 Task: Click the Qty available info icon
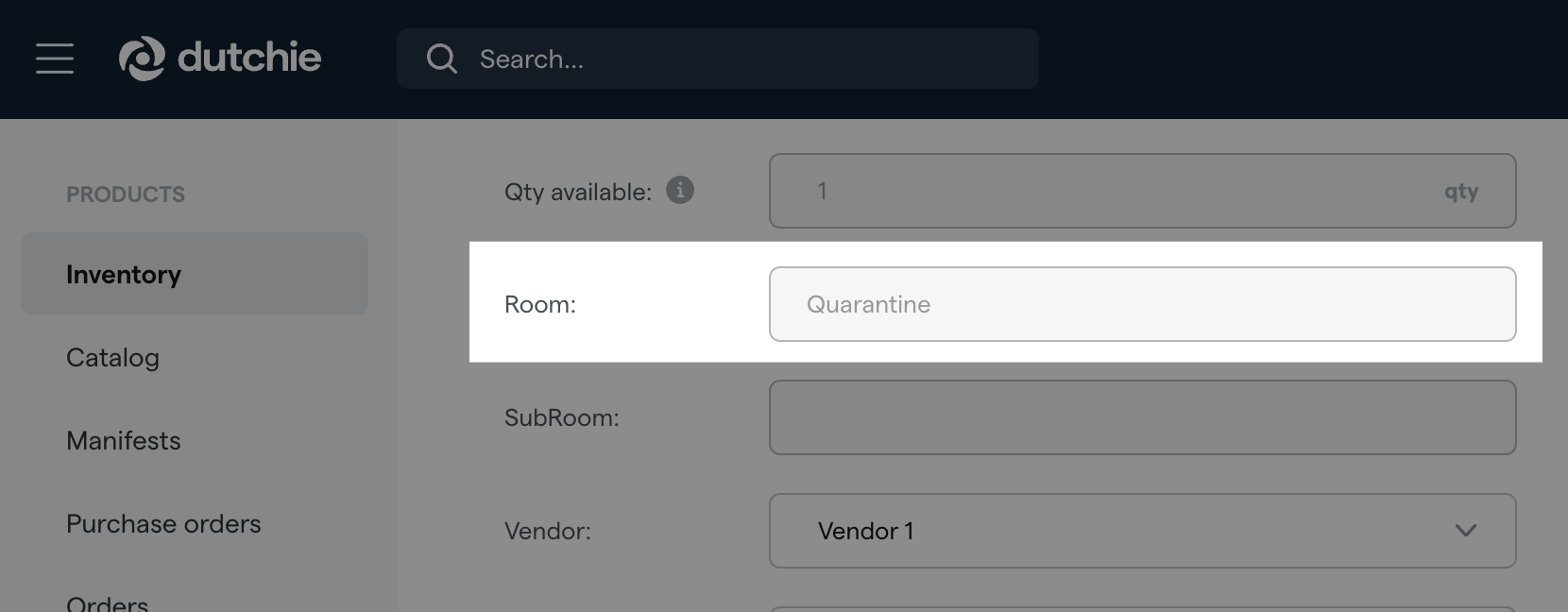pos(680,191)
